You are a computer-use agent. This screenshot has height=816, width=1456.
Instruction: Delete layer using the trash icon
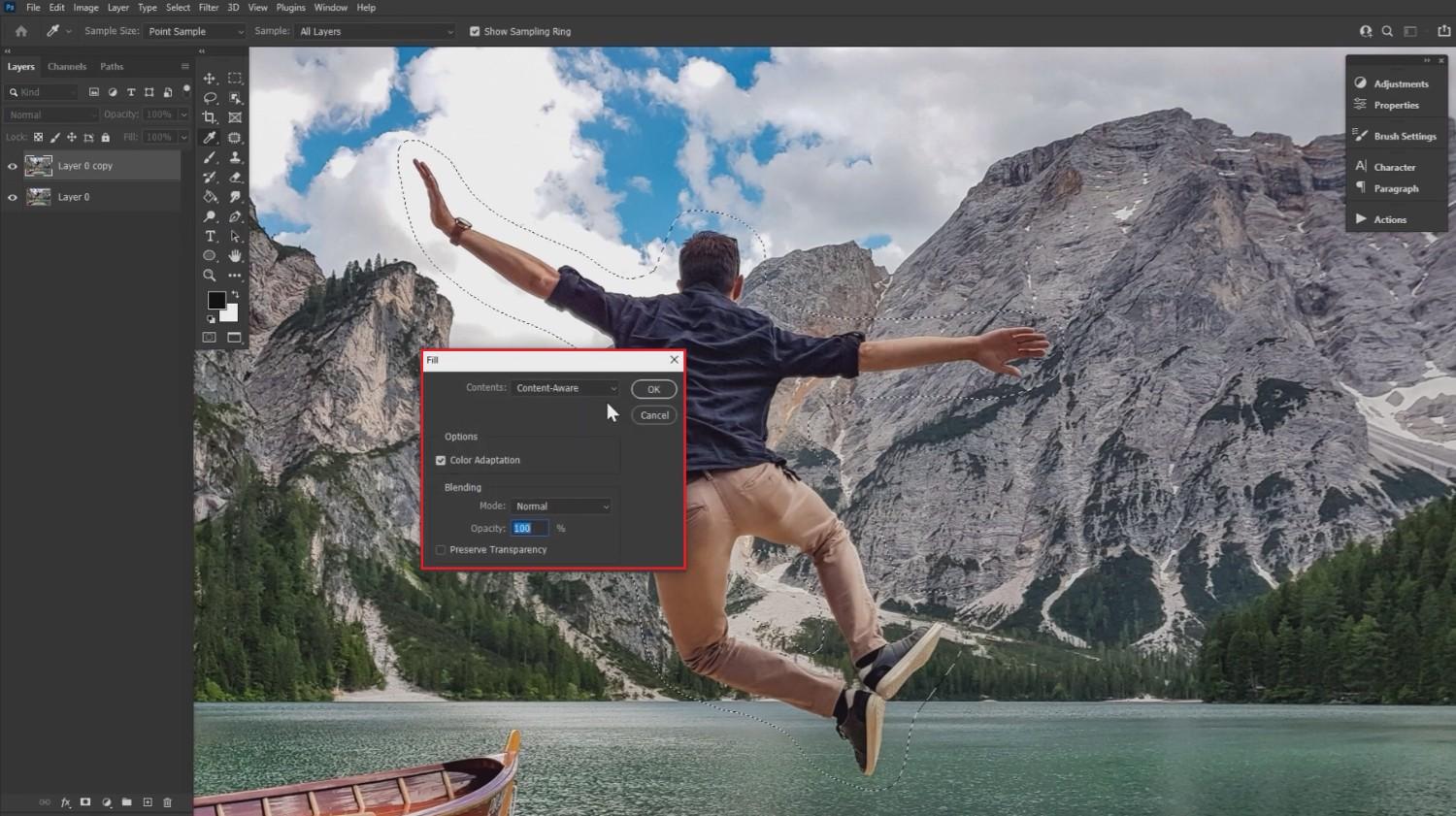[167, 802]
